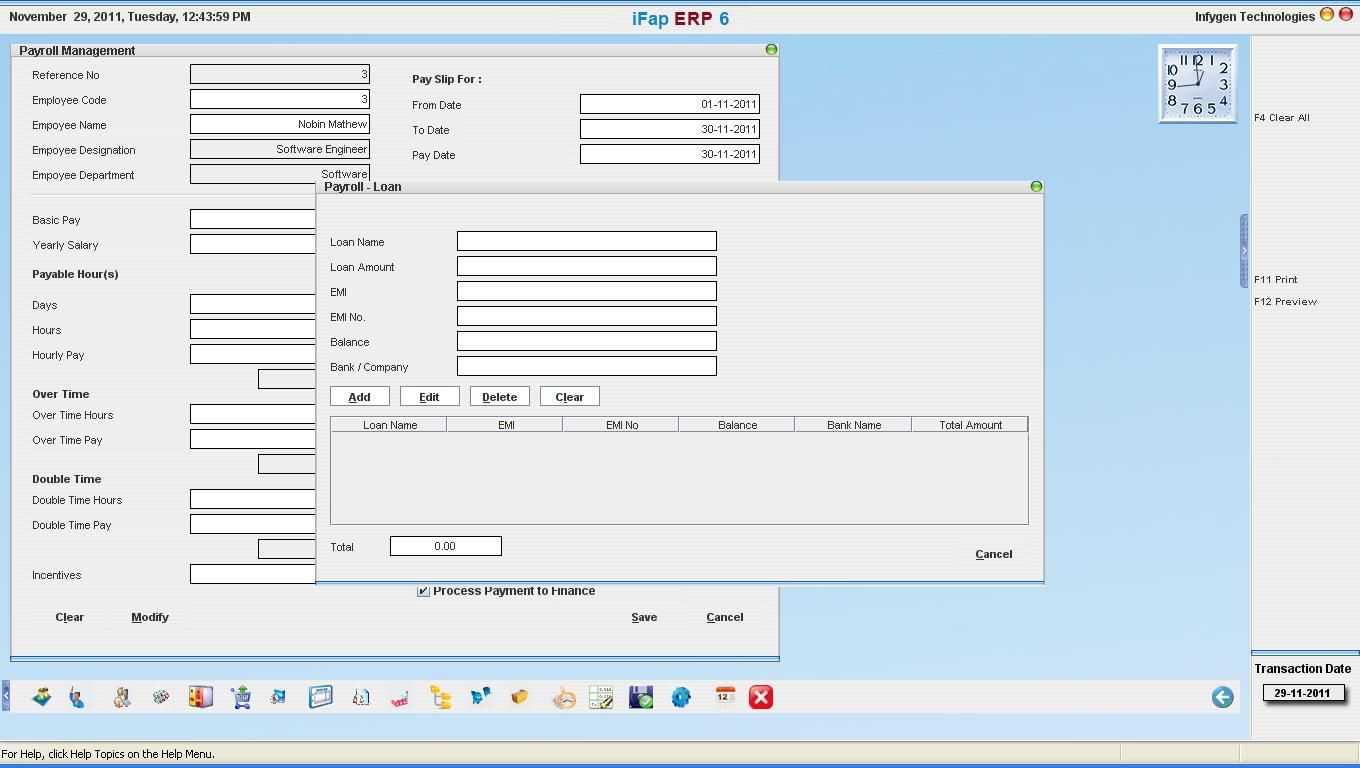
Task: Expand the right side panel handle
Action: (1244, 250)
